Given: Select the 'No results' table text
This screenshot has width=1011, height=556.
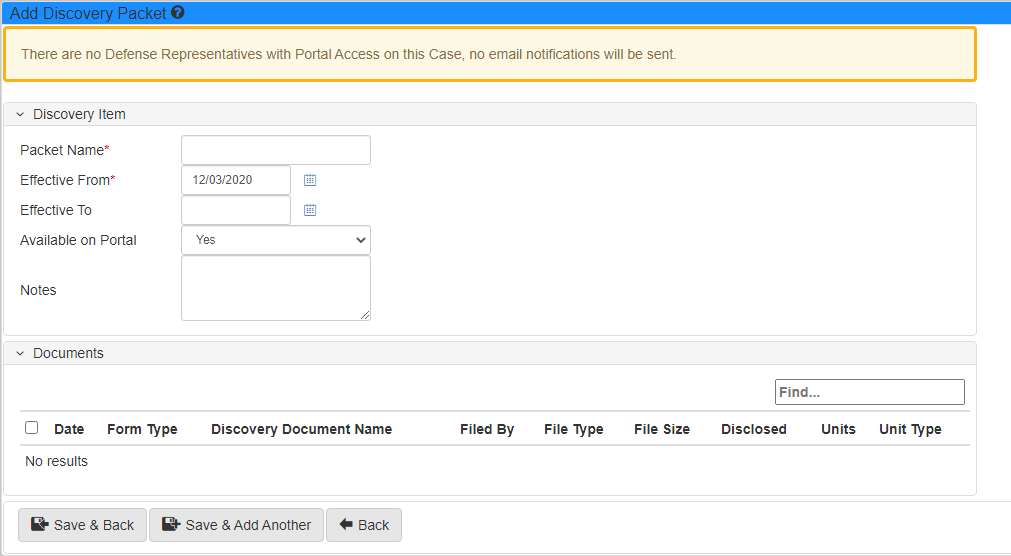Looking at the screenshot, I should 56,461.
